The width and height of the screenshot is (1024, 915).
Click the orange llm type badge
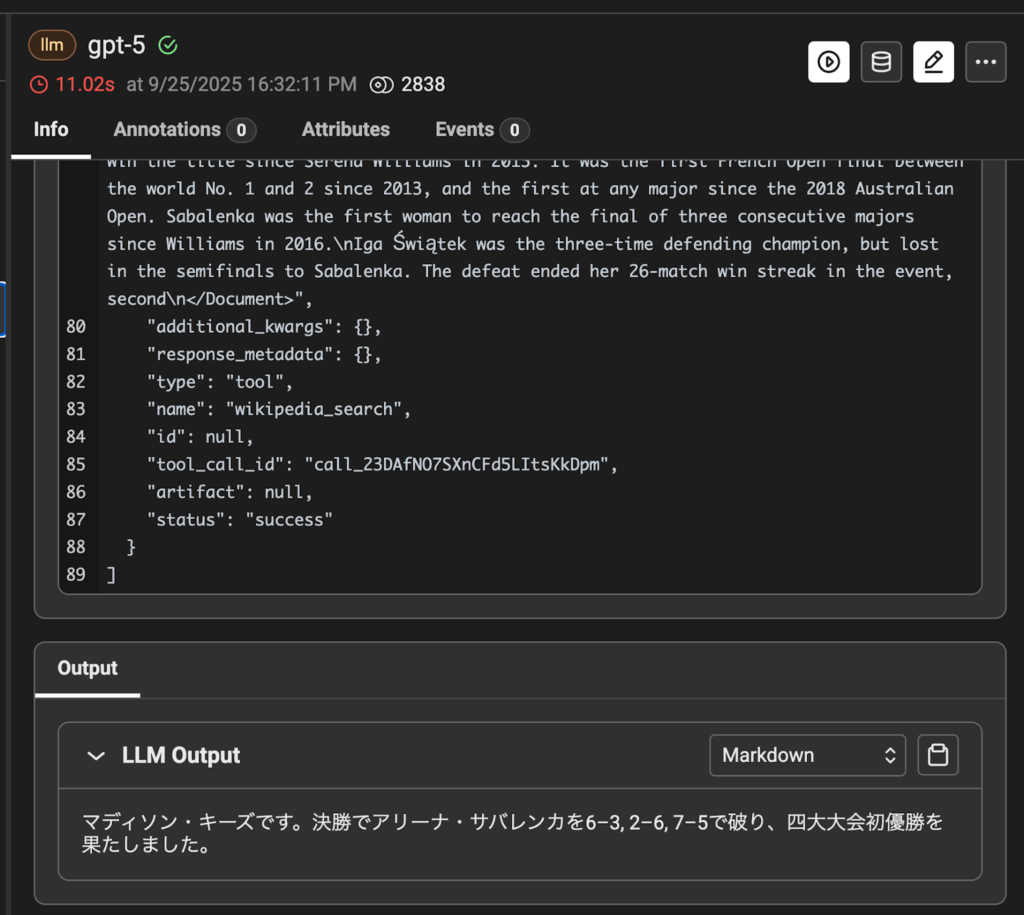[52, 45]
